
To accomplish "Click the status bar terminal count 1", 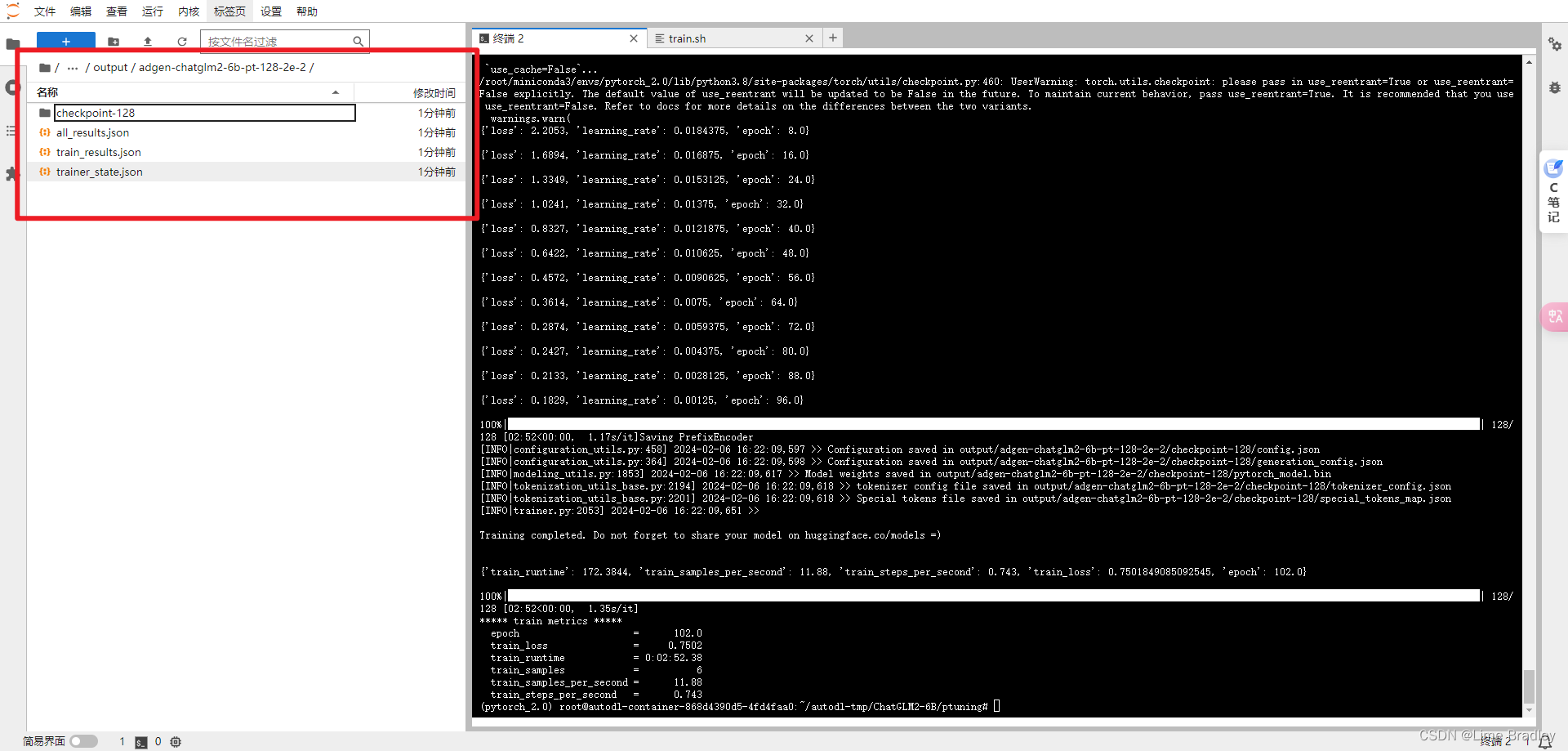I will pos(122,742).
